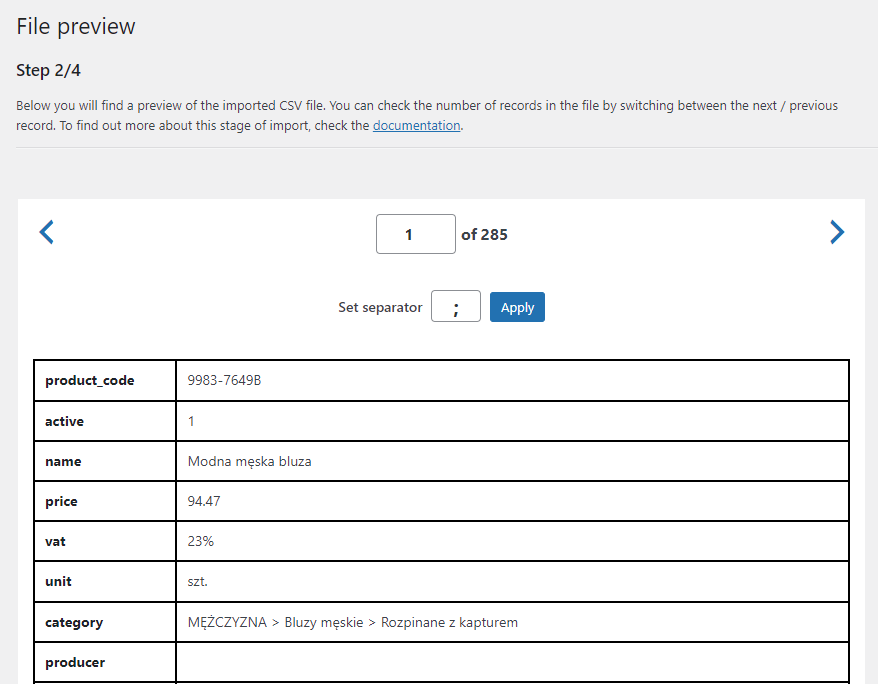Image resolution: width=878 pixels, height=684 pixels.
Task: Click the price value 94.47
Action: [204, 501]
